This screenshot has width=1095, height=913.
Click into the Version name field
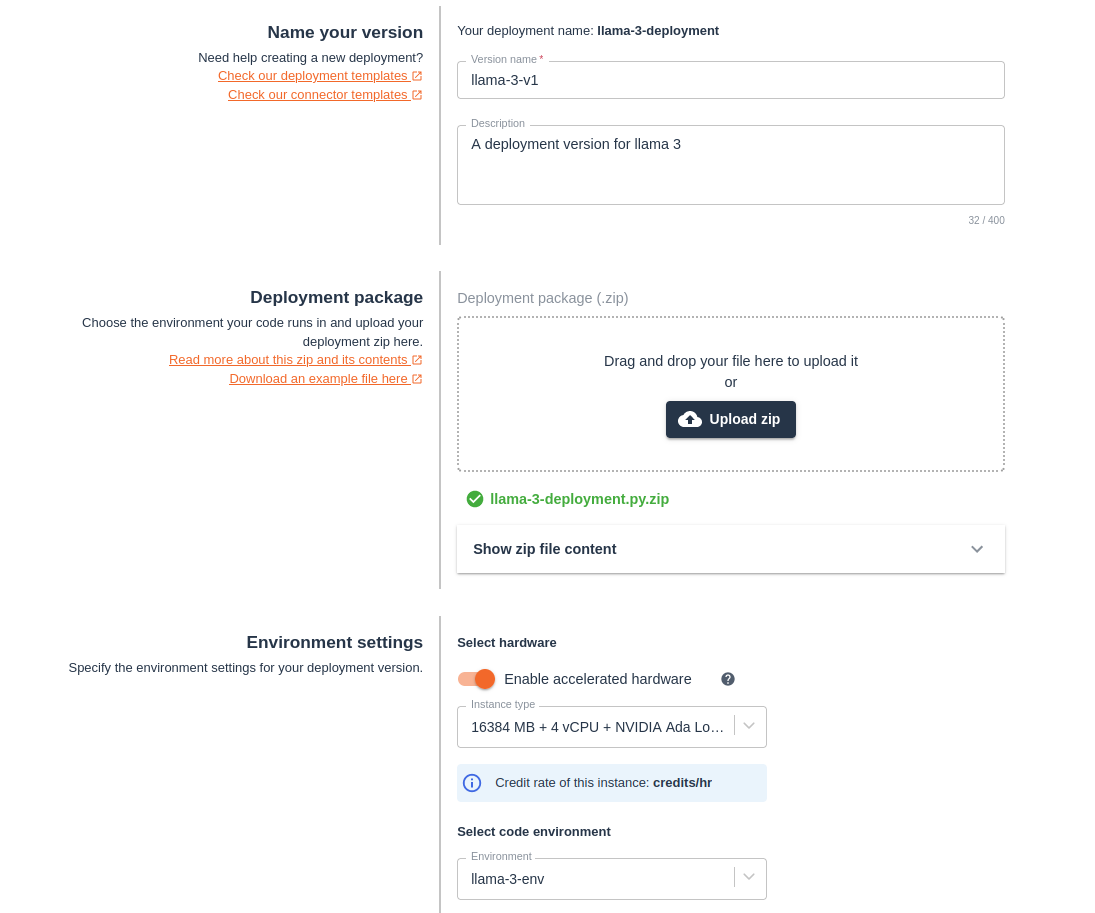click(730, 80)
